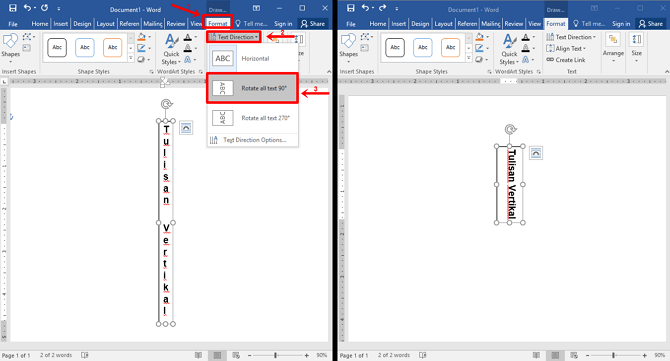Save the document in the right Word window

click(x=351, y=8)
